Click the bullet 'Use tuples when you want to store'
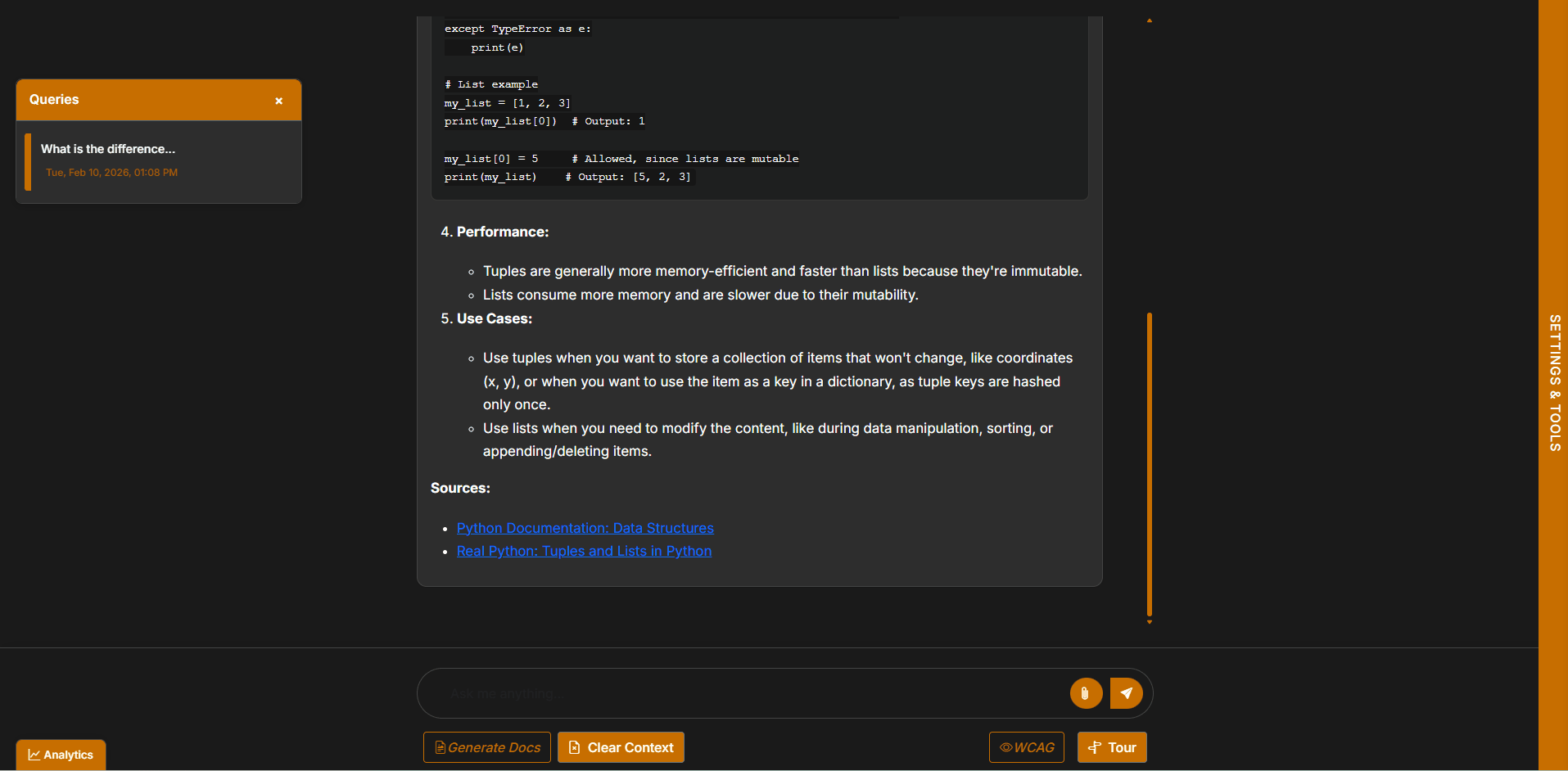 coord(778,381)
